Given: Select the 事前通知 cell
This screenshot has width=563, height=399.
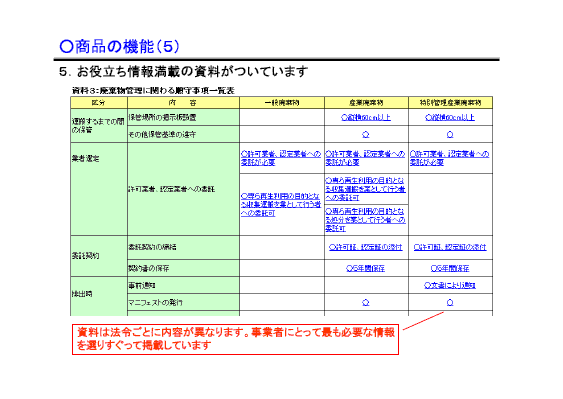Looking at the screenshot, I should (183, 286).
